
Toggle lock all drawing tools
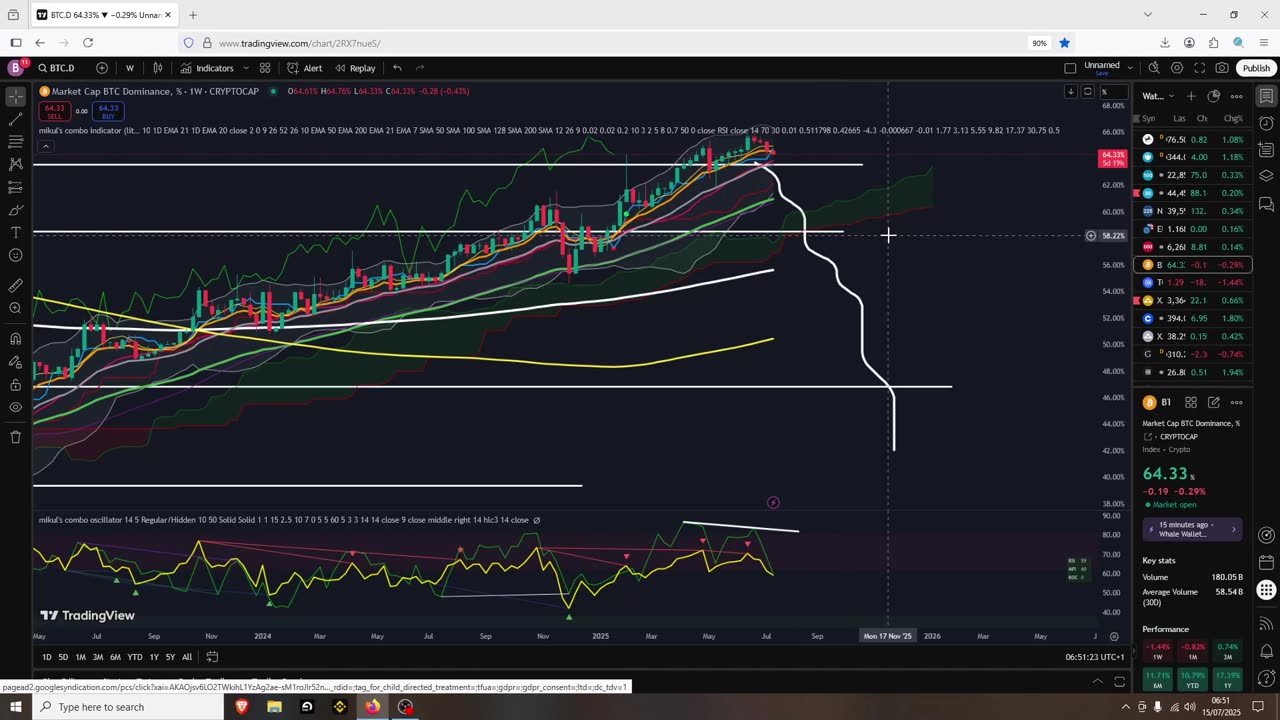point(16,384)
